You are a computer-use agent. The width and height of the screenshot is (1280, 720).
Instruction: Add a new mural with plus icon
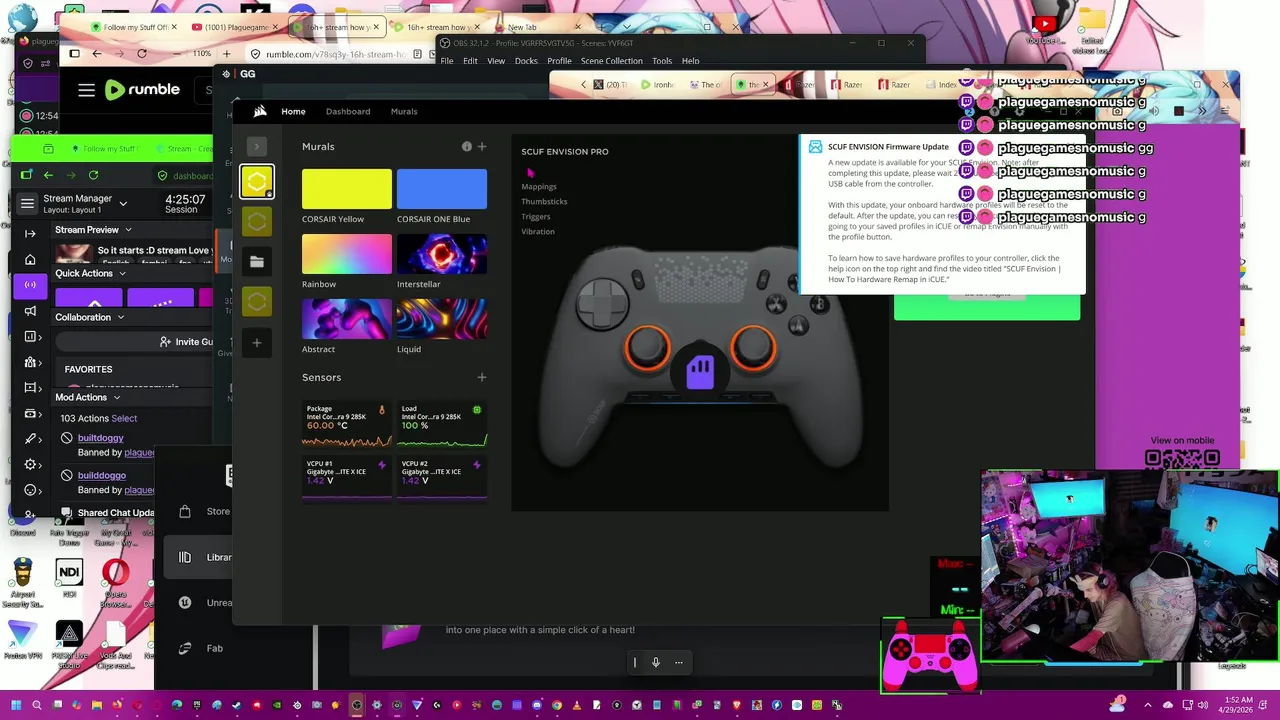pos(482,146)
